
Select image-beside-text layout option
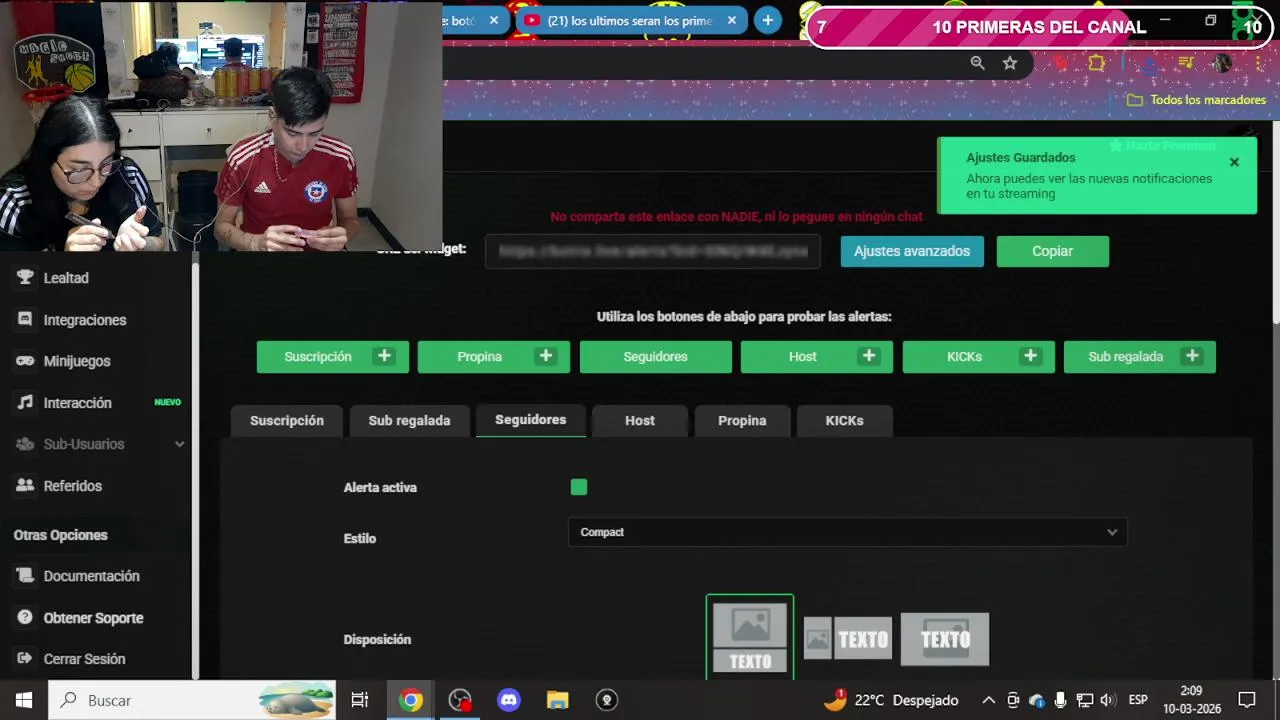tap(848, 639)
